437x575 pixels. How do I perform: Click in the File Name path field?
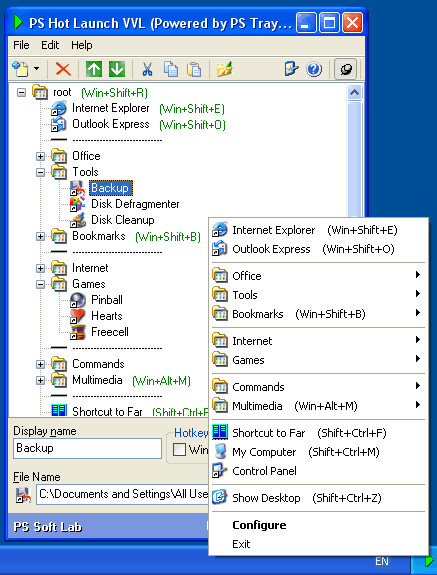coord(122,494)
